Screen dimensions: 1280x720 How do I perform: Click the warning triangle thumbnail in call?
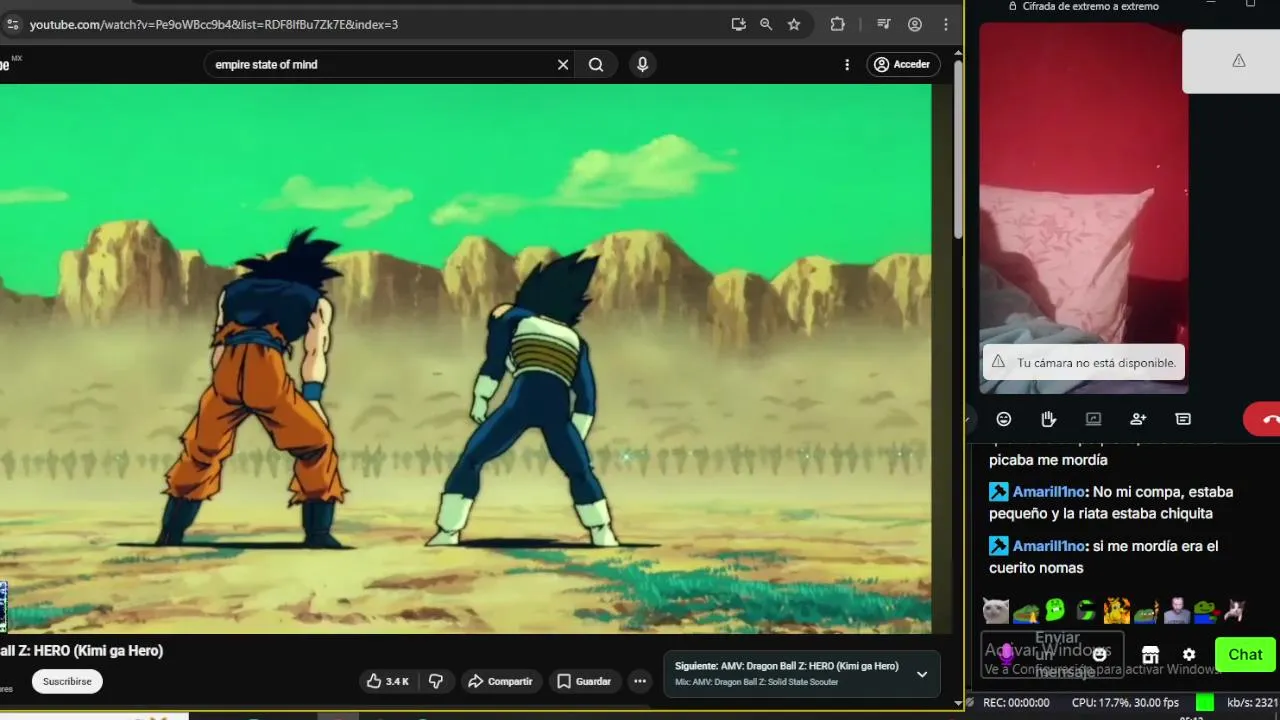pos(1232,61)
